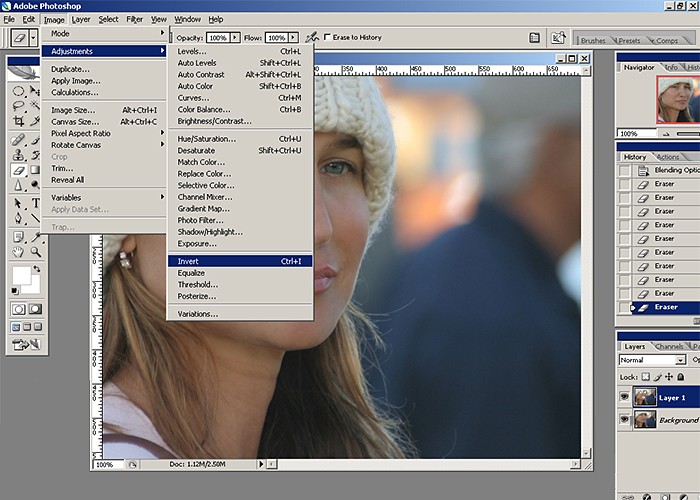Click the Navigator zoom slider
The image size is (700, 500).
(688, 133)
